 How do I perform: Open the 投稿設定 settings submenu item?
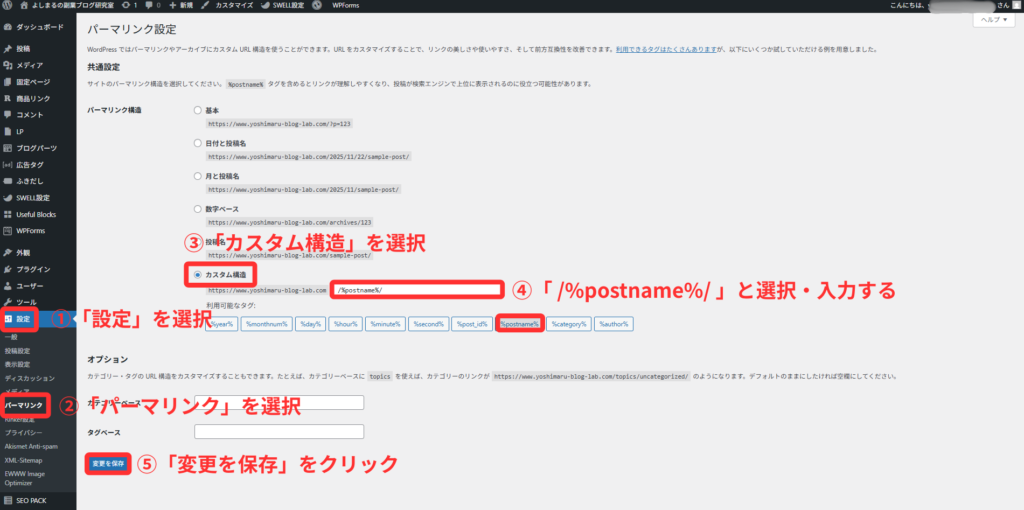tap(17, 351)
